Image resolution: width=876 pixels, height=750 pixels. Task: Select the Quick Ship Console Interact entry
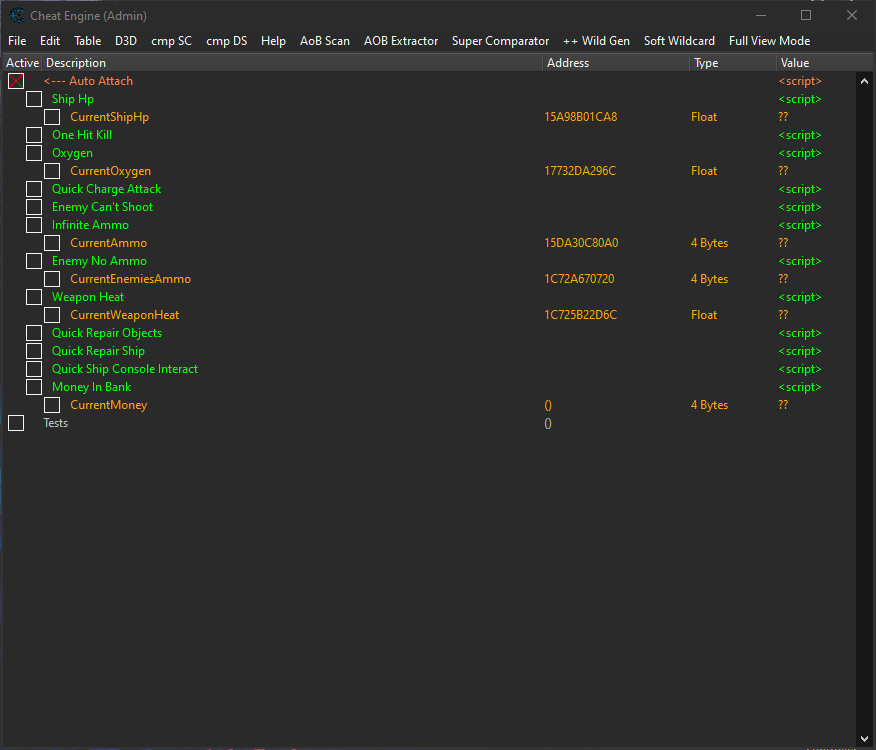click(x=125, y=369)
